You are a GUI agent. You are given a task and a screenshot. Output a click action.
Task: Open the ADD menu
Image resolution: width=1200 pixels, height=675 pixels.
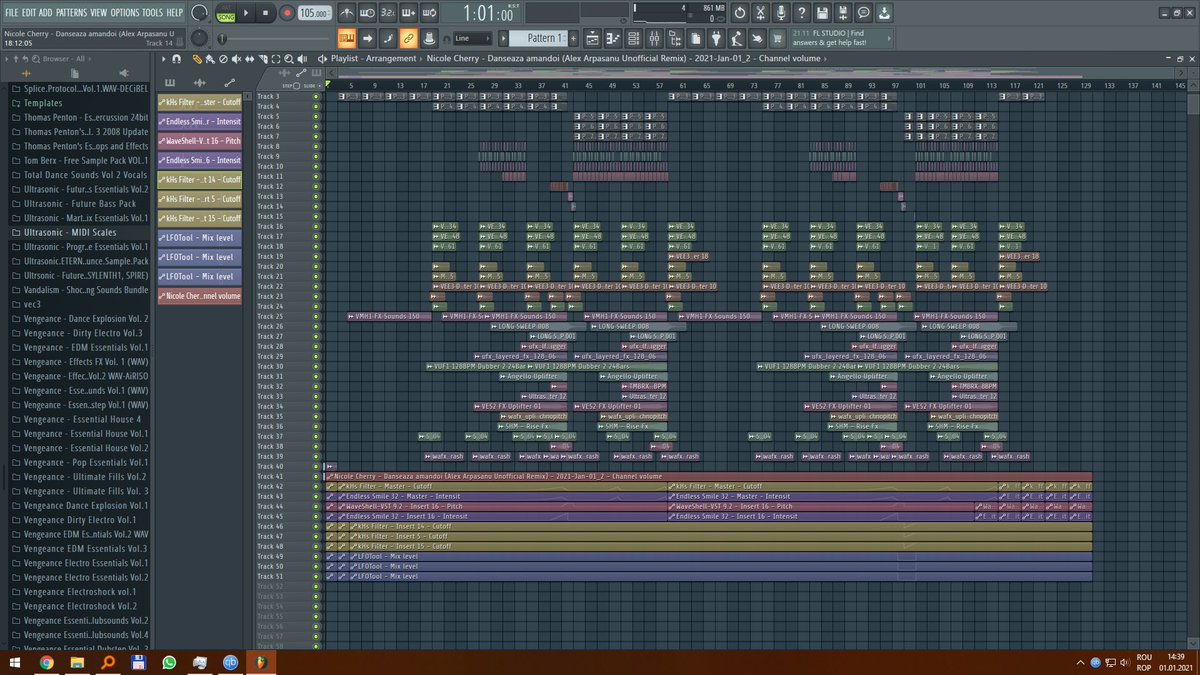48,12
